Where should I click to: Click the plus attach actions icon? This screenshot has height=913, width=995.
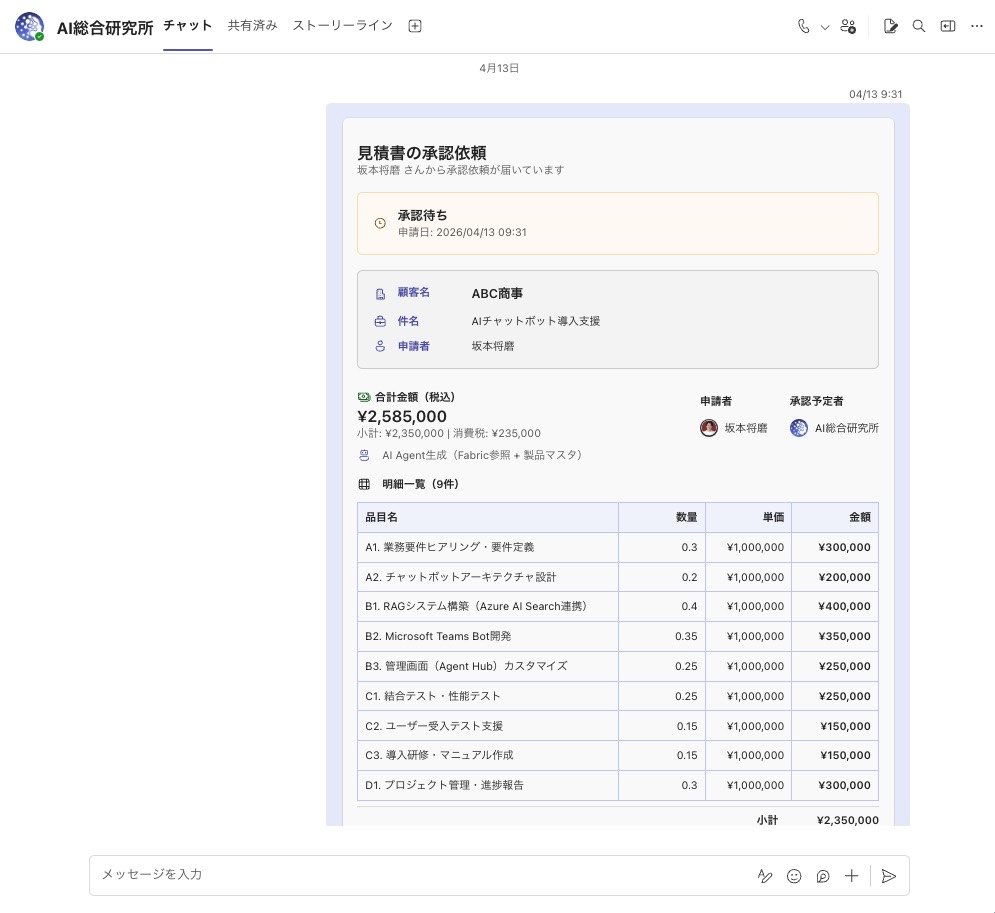click(852, 876)
